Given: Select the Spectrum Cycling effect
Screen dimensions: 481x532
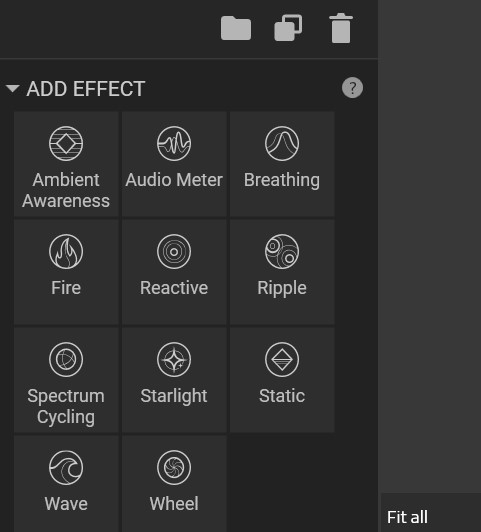Looking at the screenshot, I should 66,380.
